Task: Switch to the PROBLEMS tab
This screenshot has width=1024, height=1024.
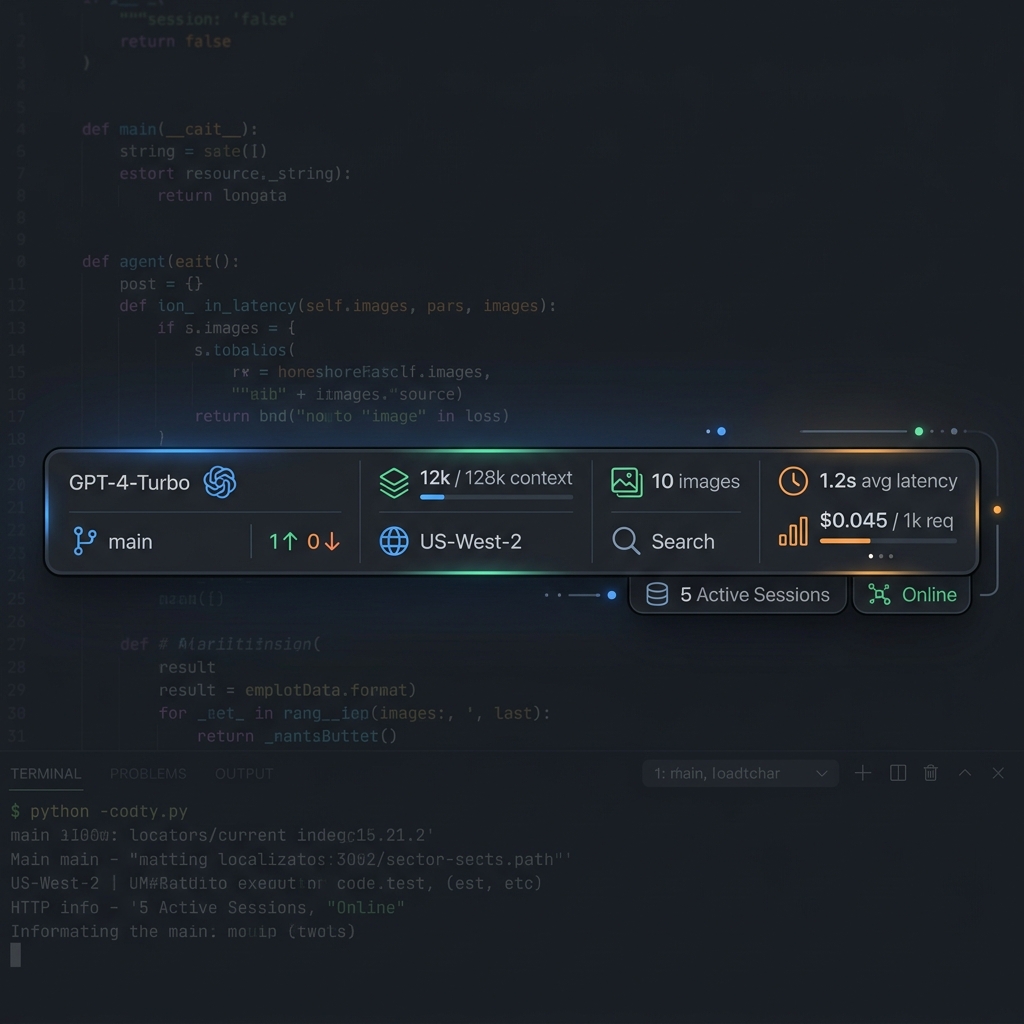Action: tap(148, 773)
